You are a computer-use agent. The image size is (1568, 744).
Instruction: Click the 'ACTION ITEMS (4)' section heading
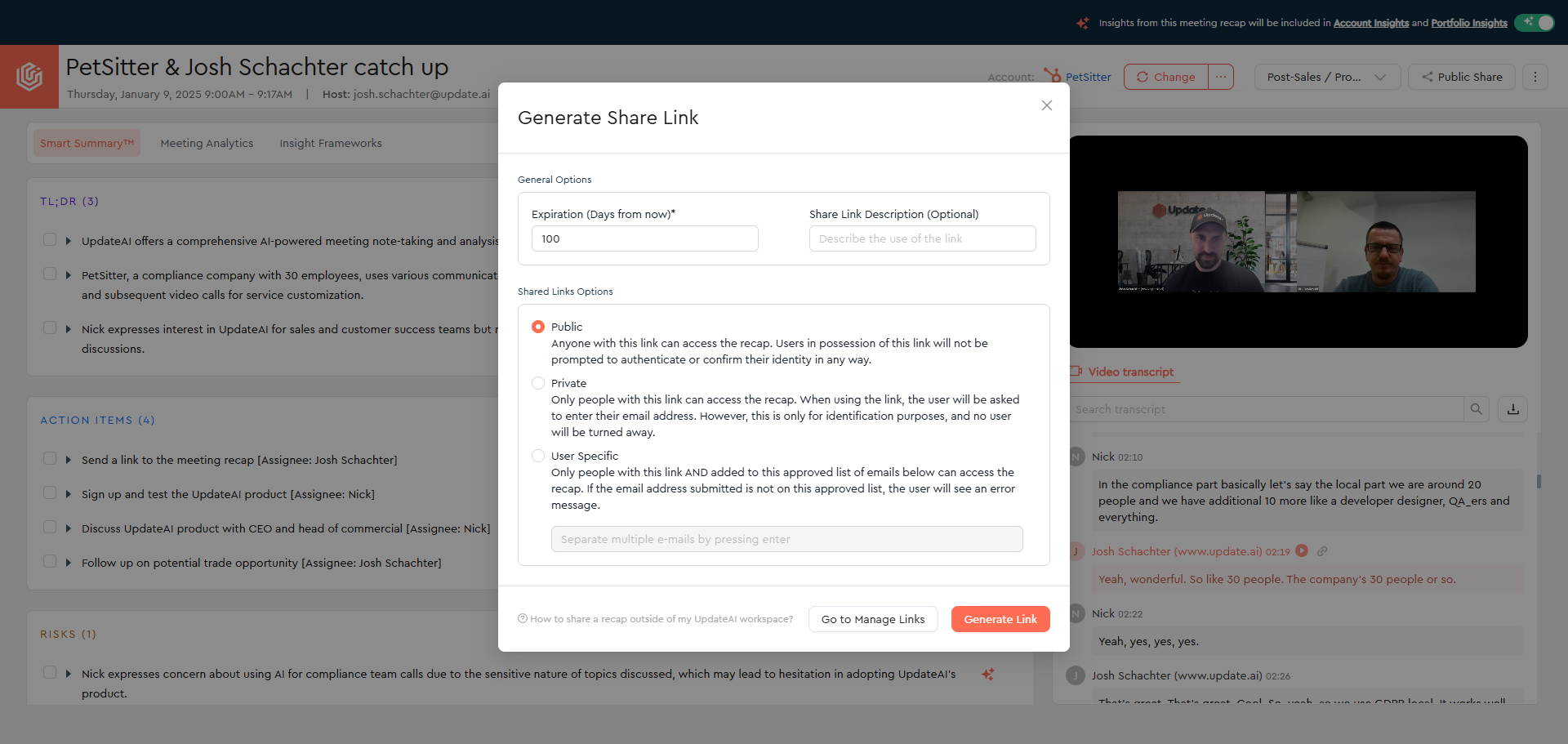(97, 420)
